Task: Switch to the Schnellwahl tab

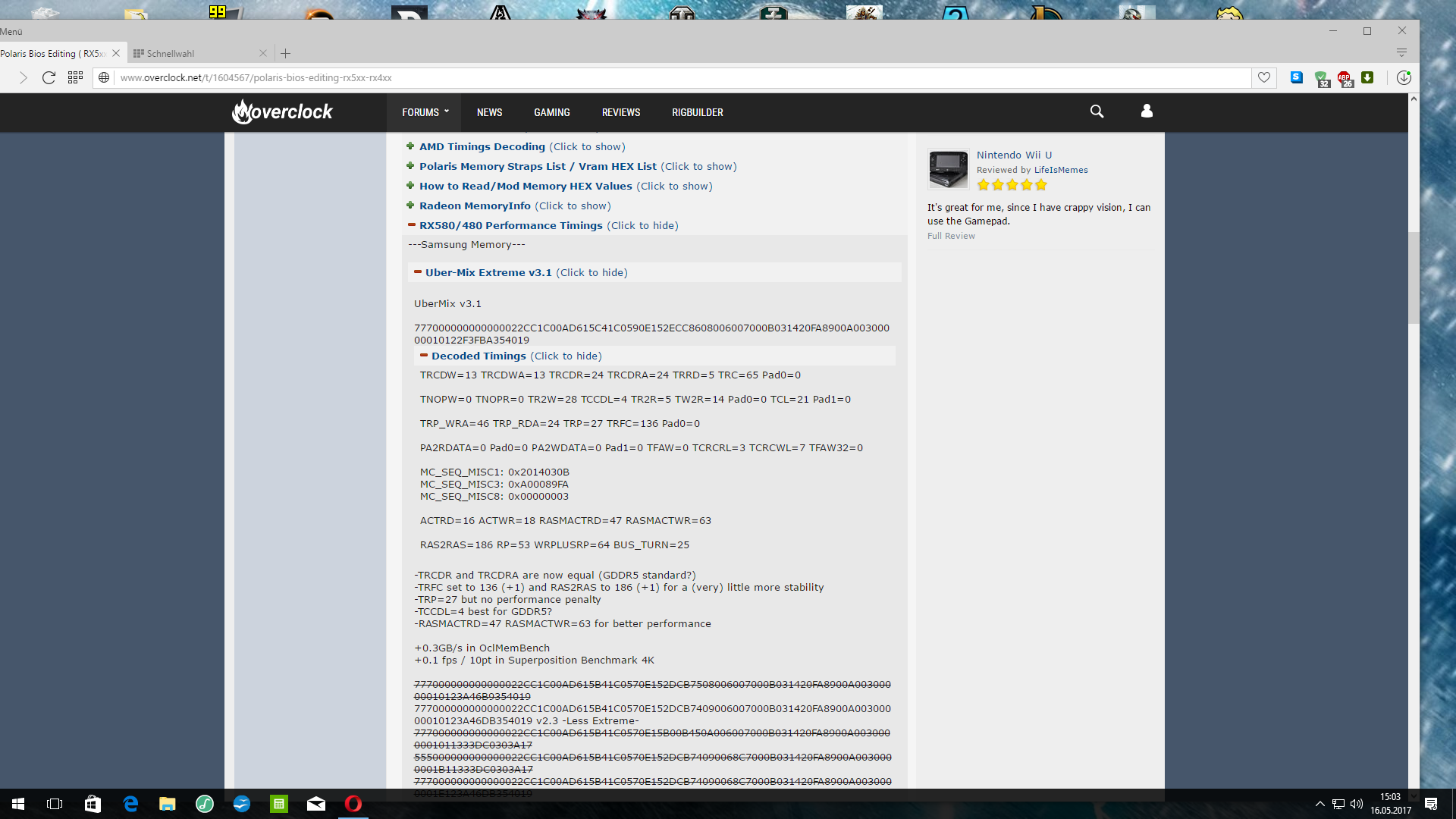Action: tap(171, 54)
